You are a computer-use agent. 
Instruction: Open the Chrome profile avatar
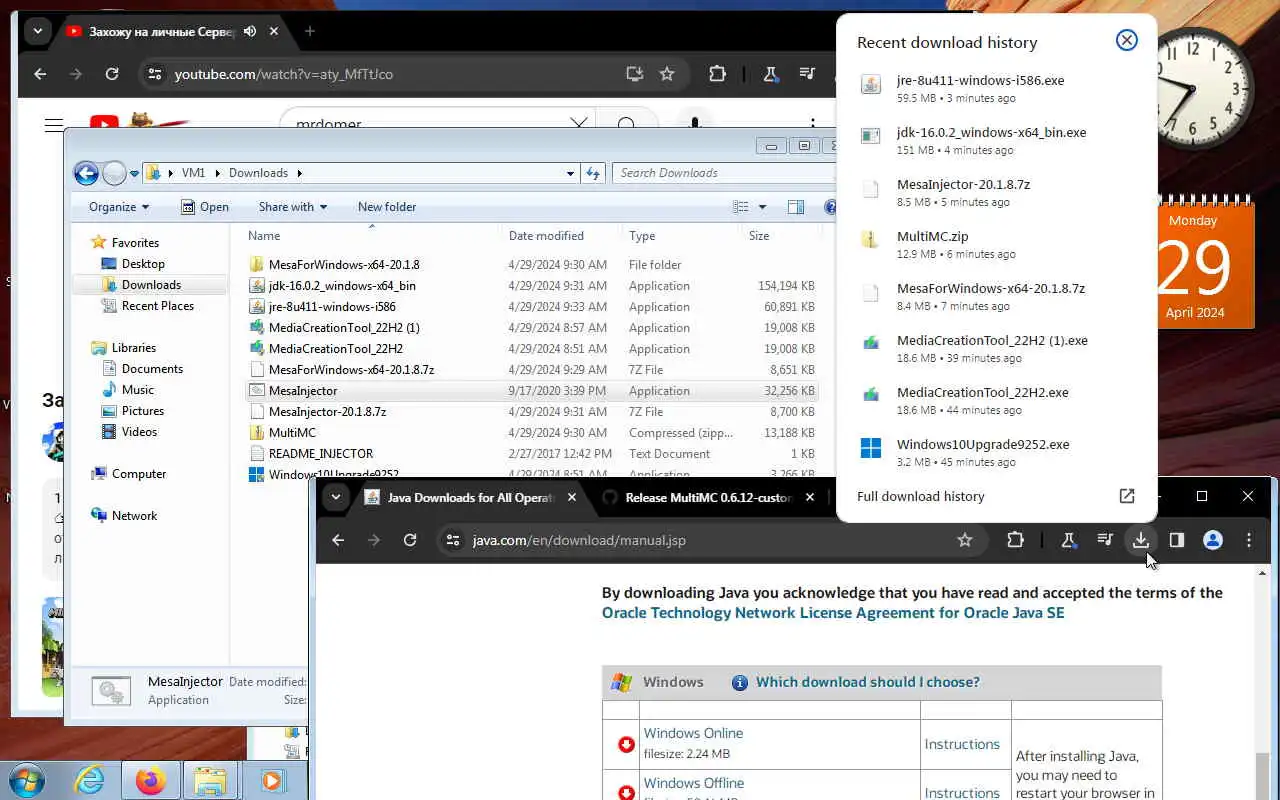[1213, 540]
